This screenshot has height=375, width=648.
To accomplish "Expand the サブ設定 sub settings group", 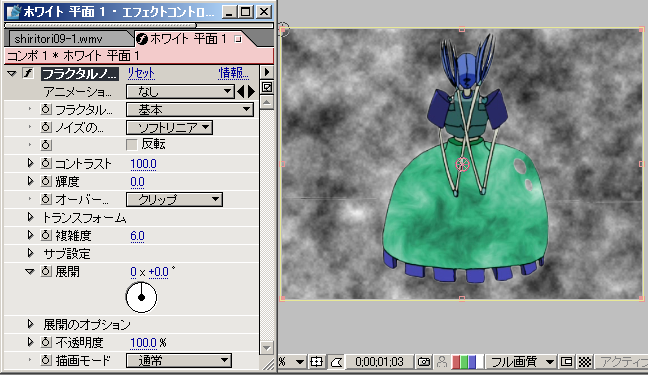I will pyautogui.click(x=30, y=253).
